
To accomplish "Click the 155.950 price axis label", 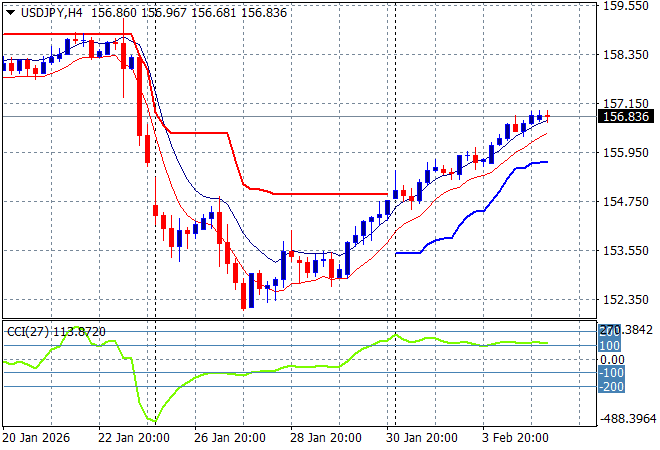I will (626, 152).
